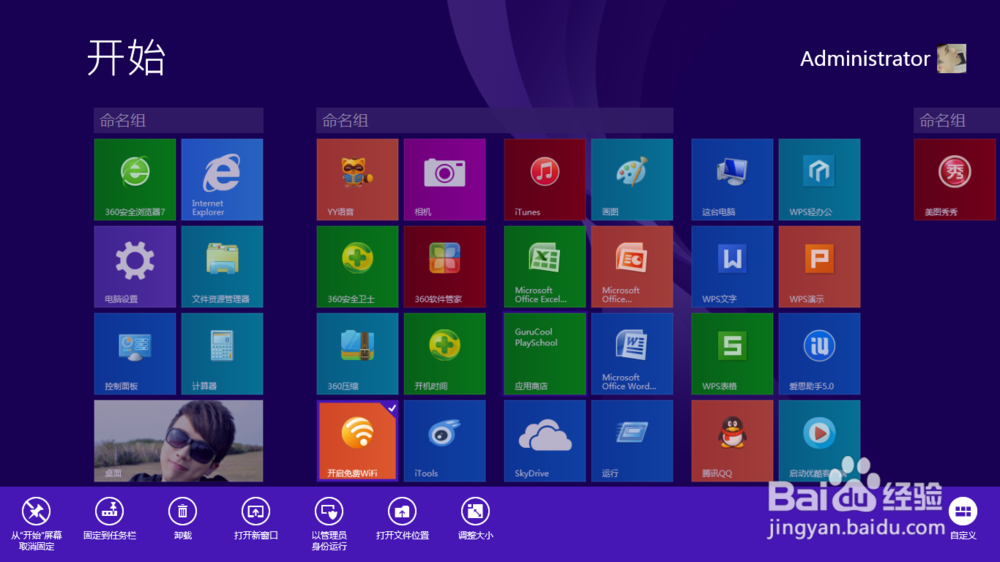Open the 开机时间 tile
Image resolution: width=1000 pixels, height=562 pixels.
445,354
